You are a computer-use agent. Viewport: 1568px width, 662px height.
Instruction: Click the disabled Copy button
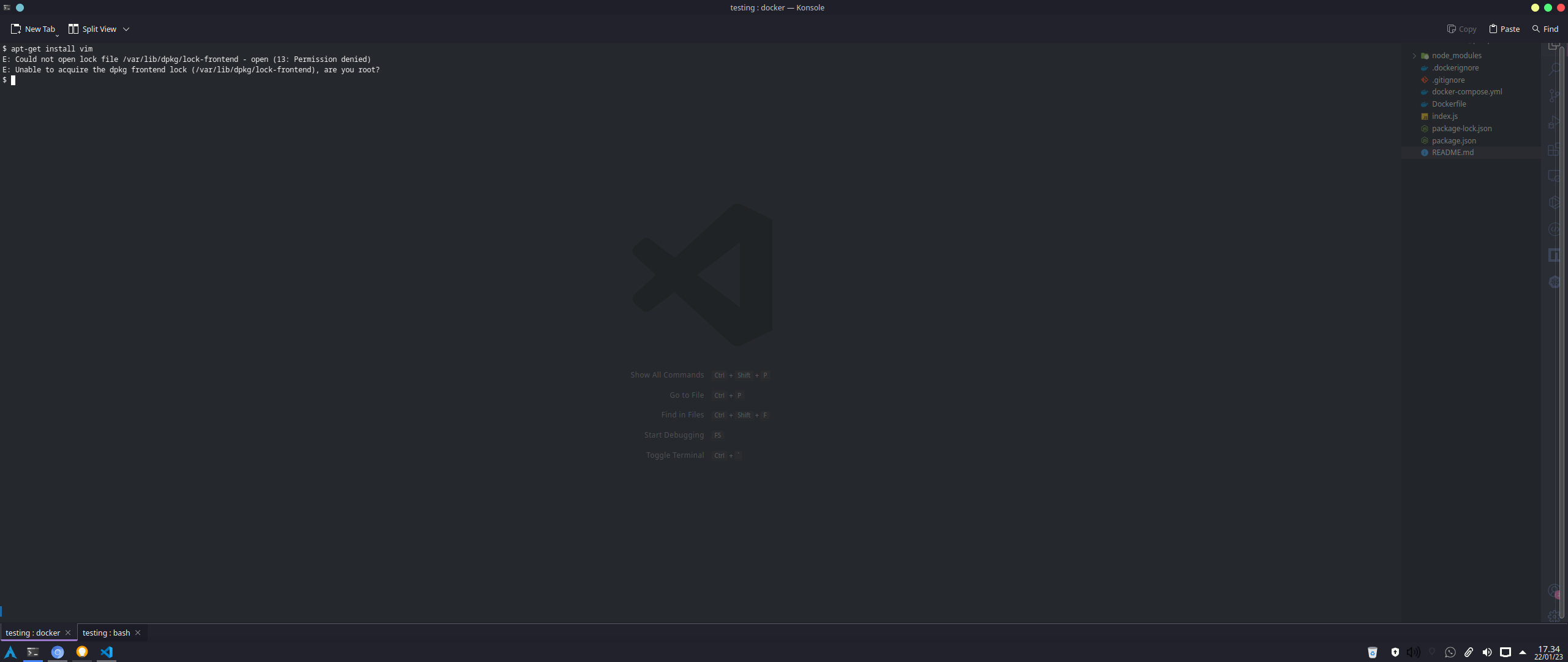[x=1461, y=29]
